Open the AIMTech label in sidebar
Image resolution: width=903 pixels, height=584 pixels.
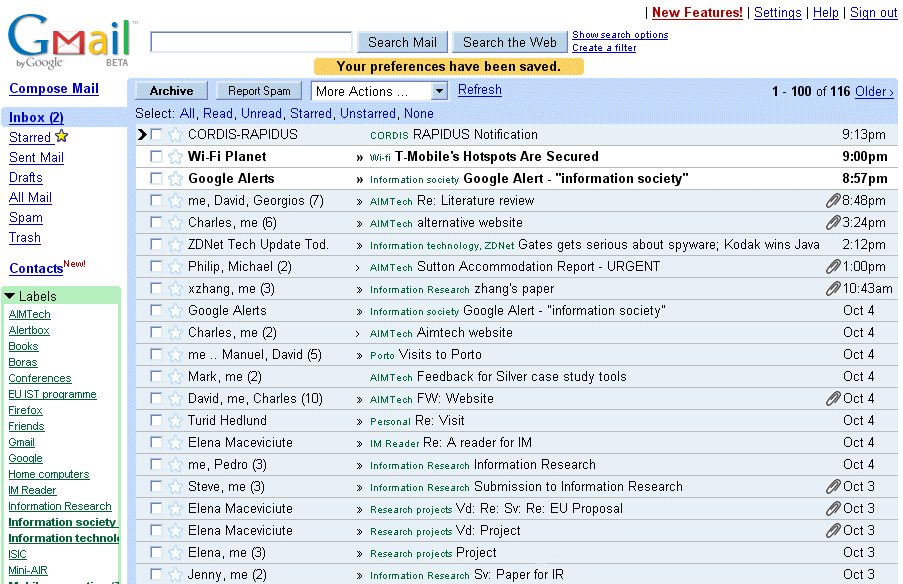29,314
